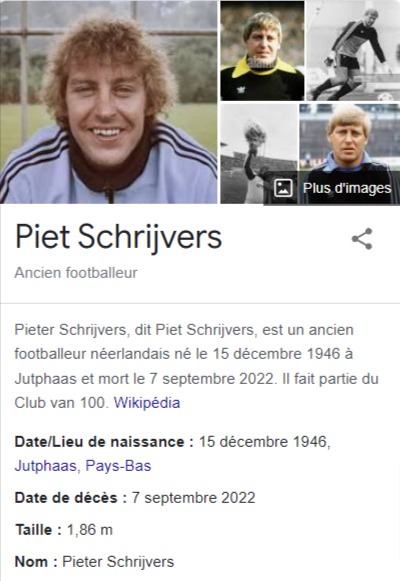The height and width of the screenshot is (581, 400).
Task: Click the share icon beside Piet Schrijvers
Action: pyautogui.click(x=362, y=239)
